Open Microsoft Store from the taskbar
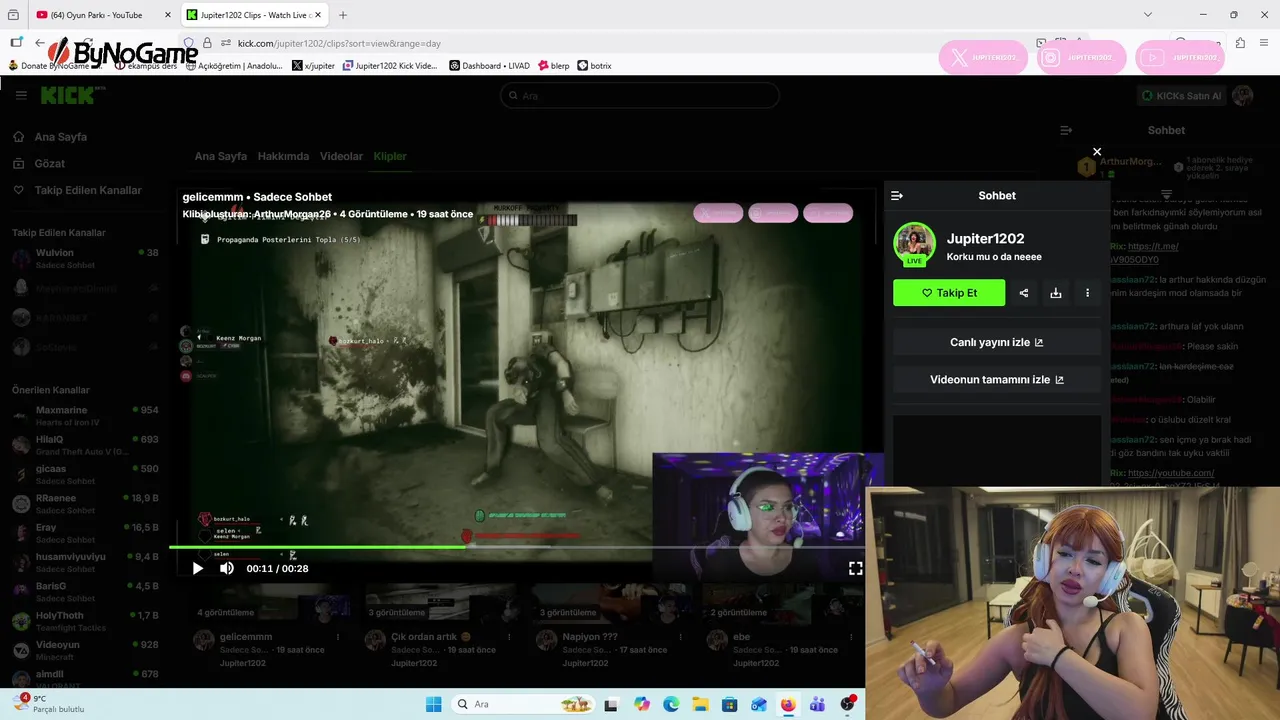 coord(730,704)
